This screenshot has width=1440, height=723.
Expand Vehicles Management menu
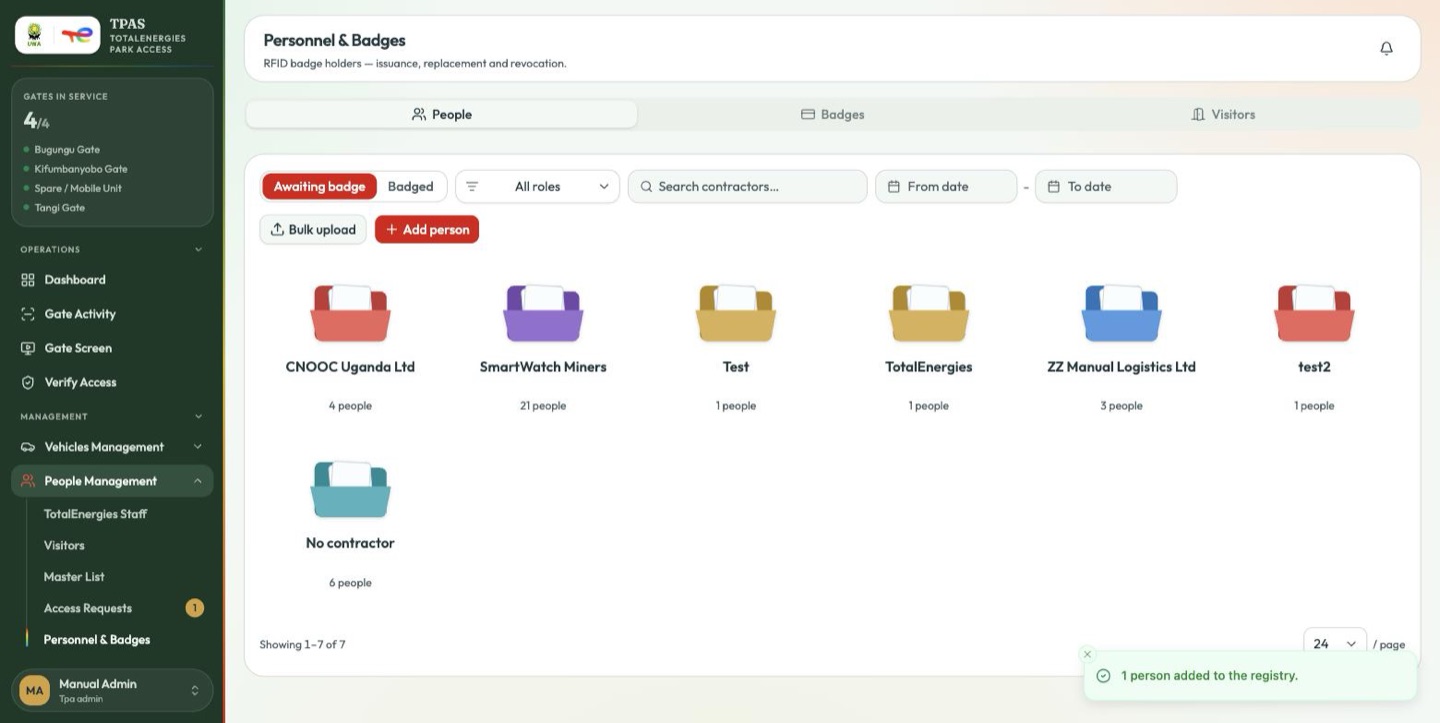coord(112,447)
